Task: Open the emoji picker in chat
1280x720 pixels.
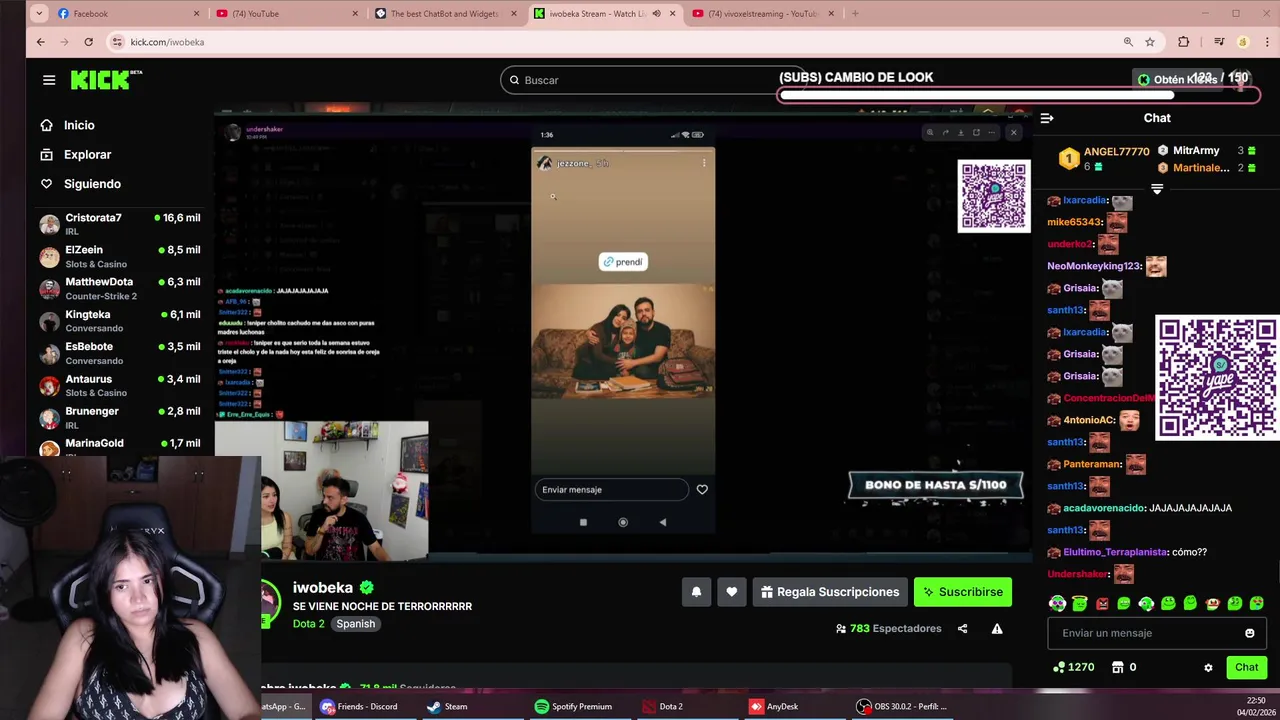Action: (x=1249, y=633)
